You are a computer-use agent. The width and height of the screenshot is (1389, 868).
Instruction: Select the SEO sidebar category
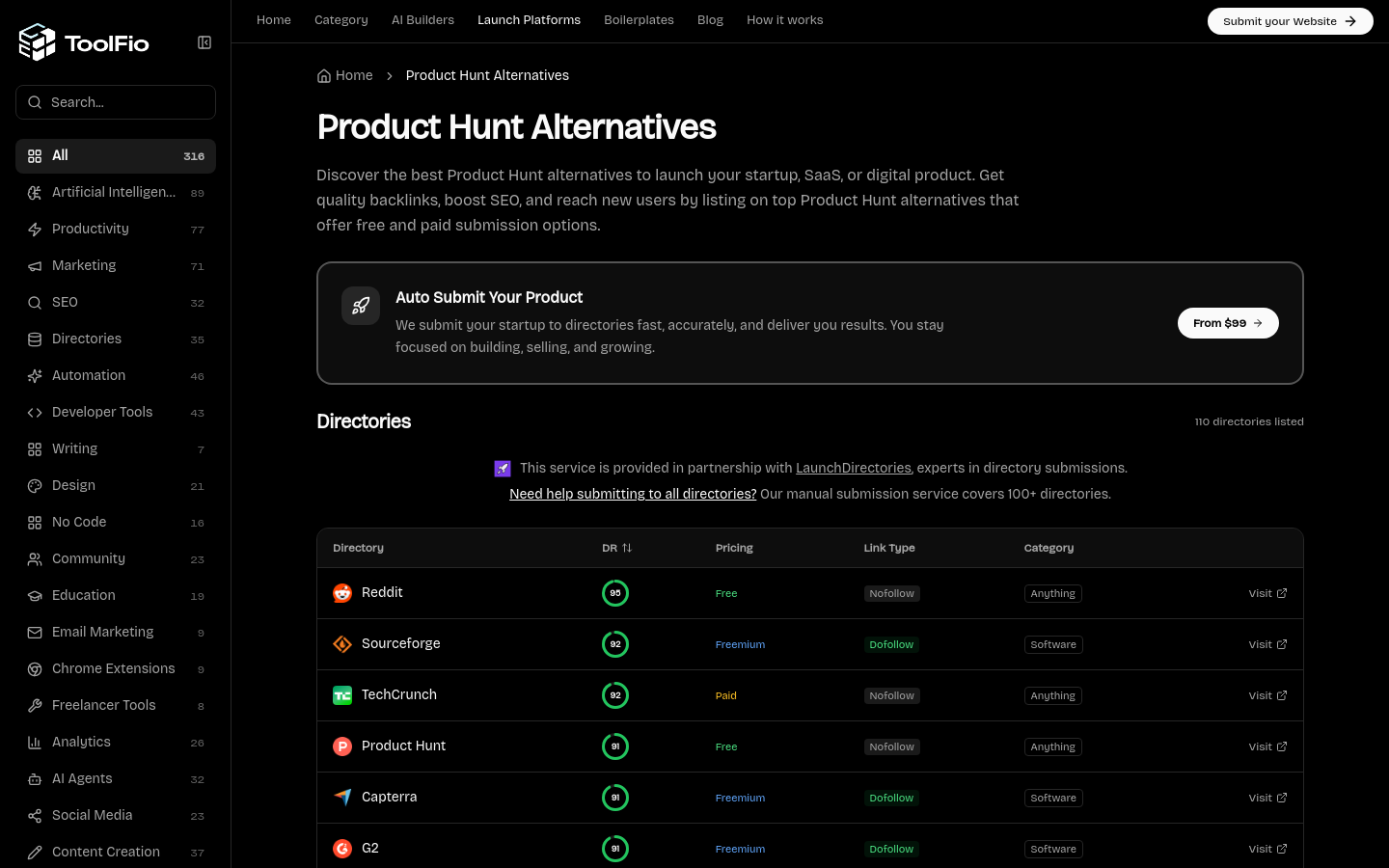116,303
